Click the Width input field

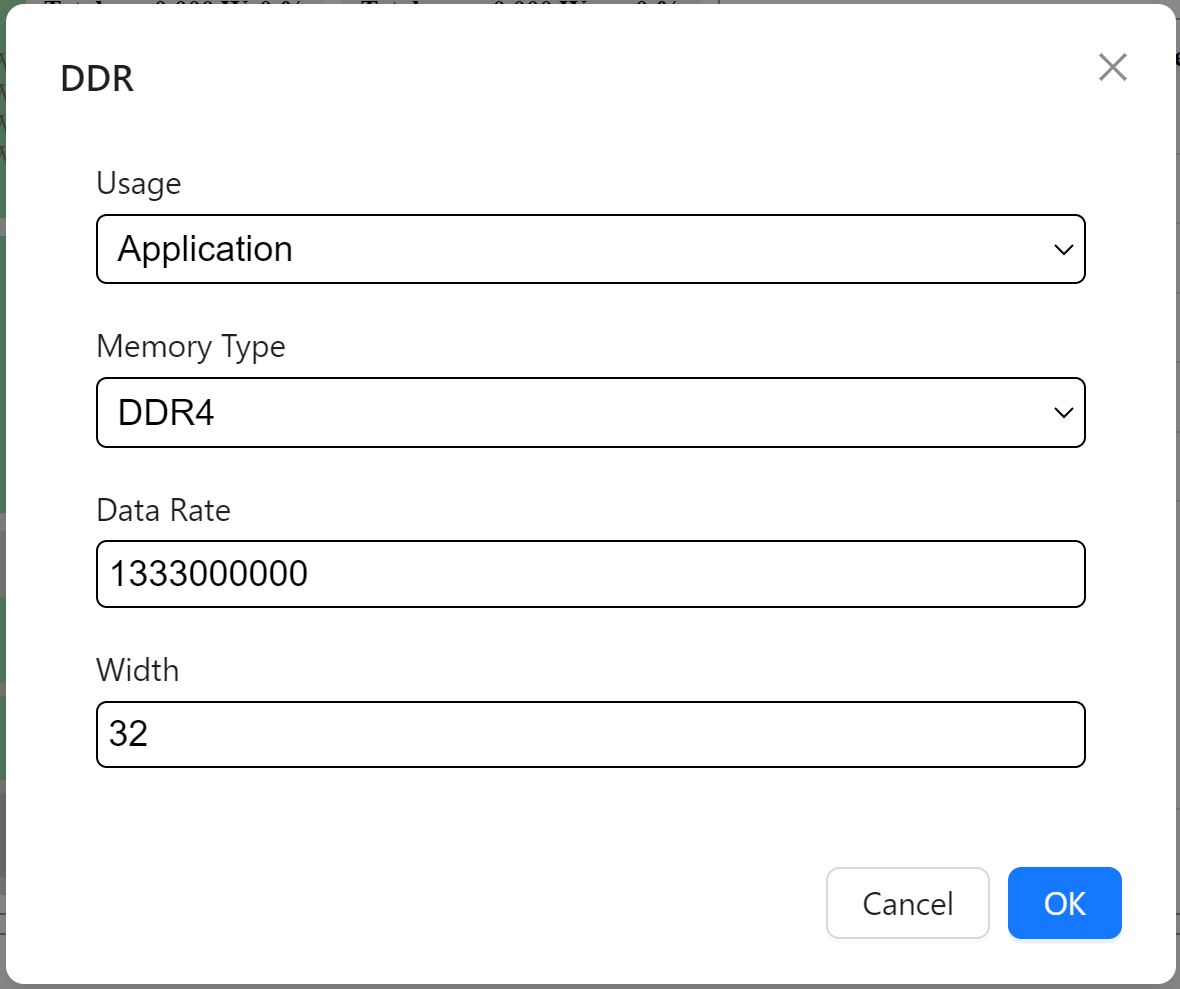(591, 735)
